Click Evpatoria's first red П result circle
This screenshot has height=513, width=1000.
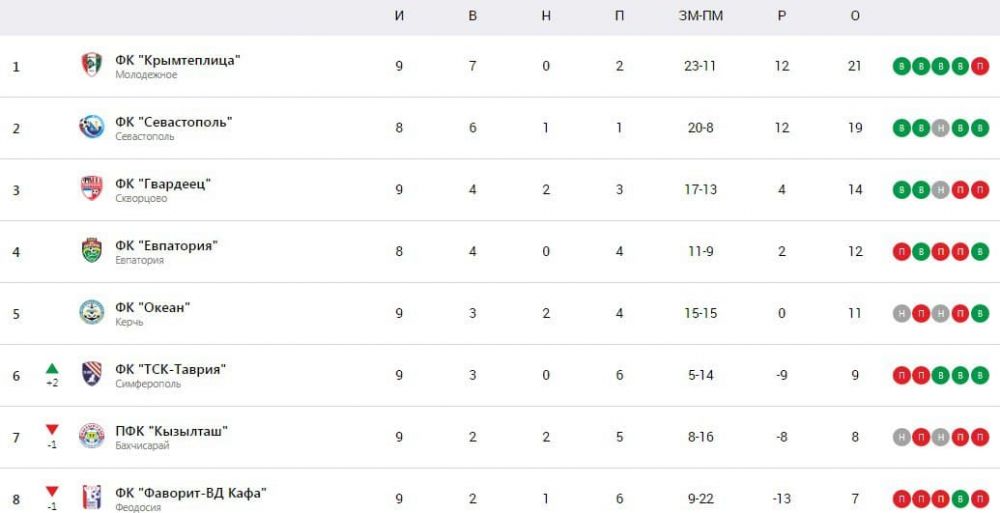901,251
